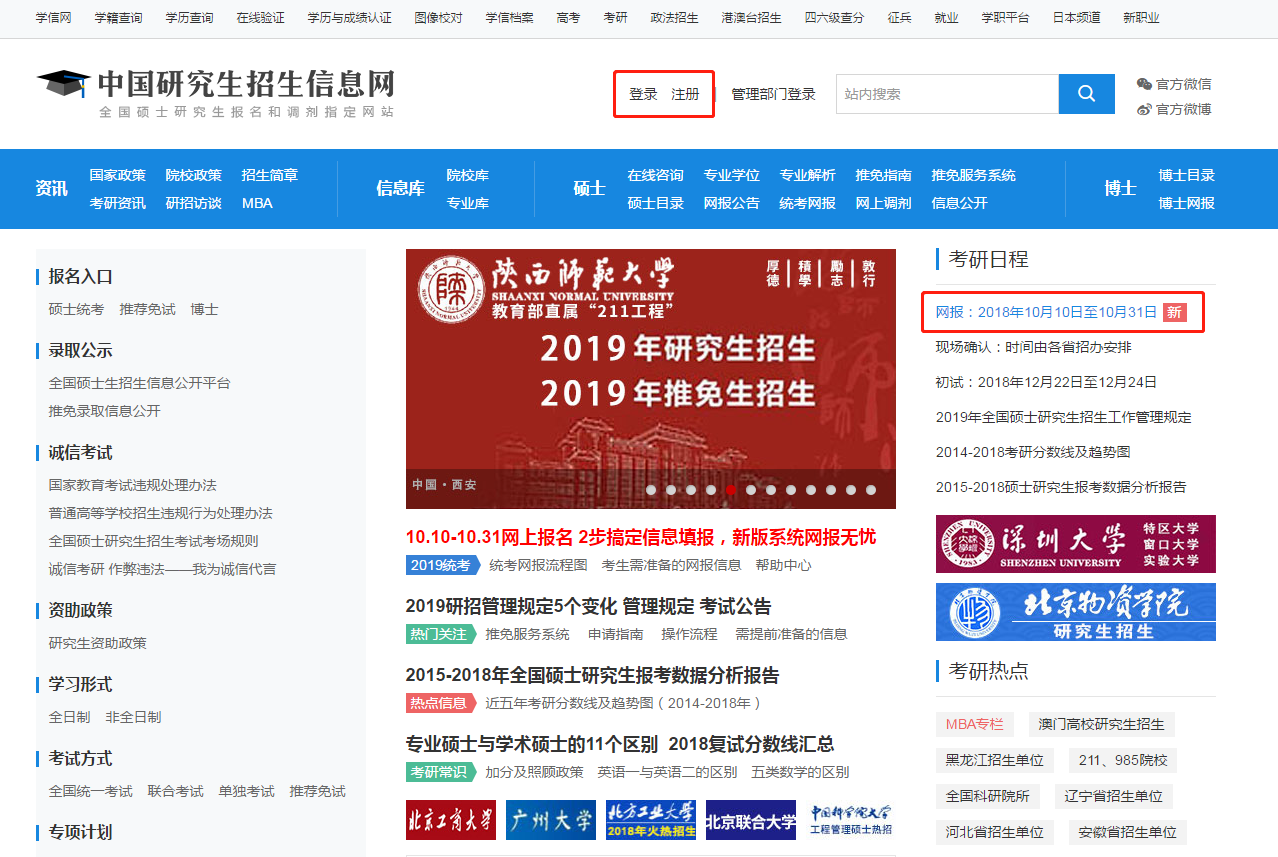
Task: Click the 2019统考 blue label tag
Action: coord(440,565)
